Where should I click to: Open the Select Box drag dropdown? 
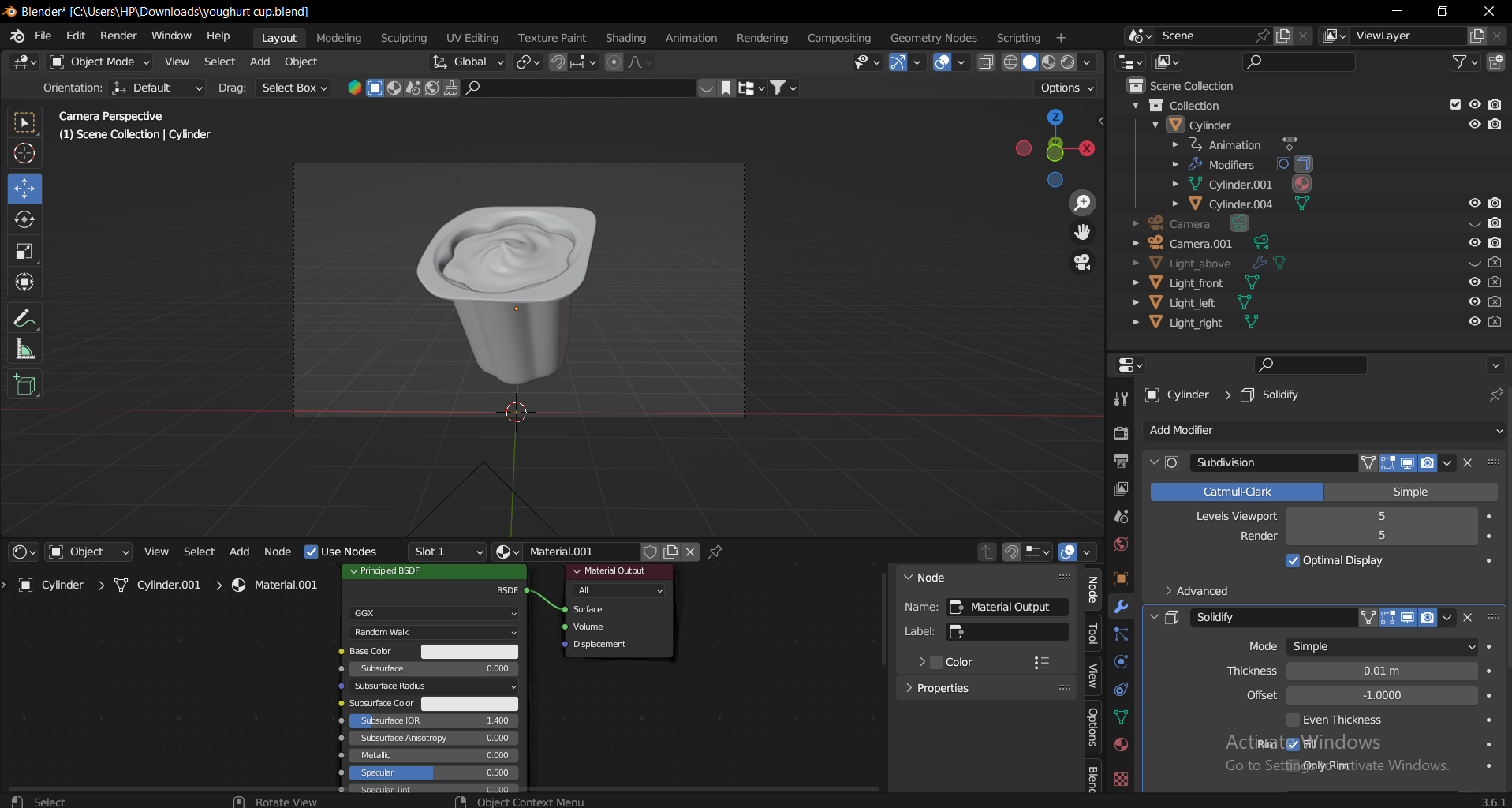pyautogui.click(x=293, y=88)
